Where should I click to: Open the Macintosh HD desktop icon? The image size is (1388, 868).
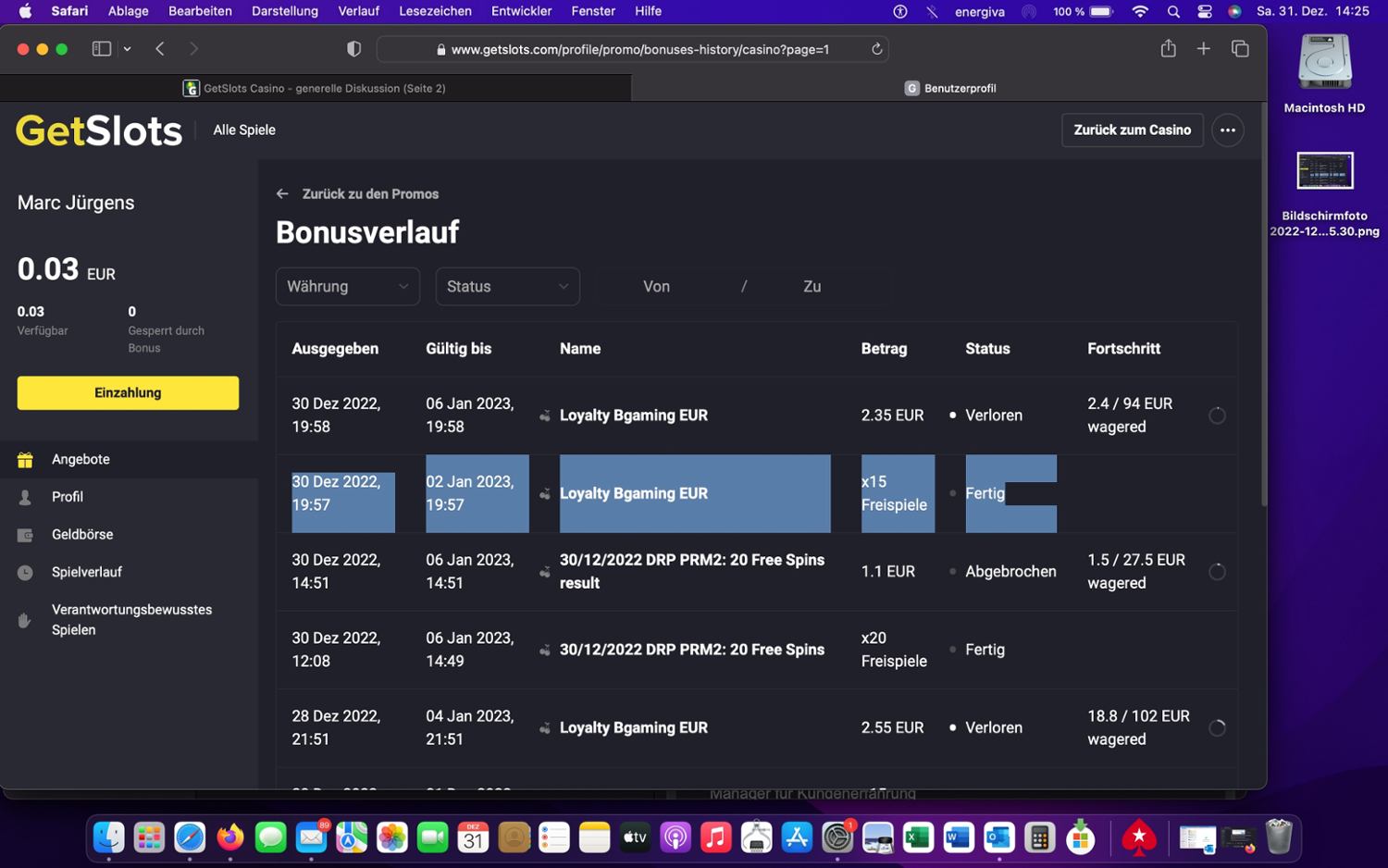1324,62
